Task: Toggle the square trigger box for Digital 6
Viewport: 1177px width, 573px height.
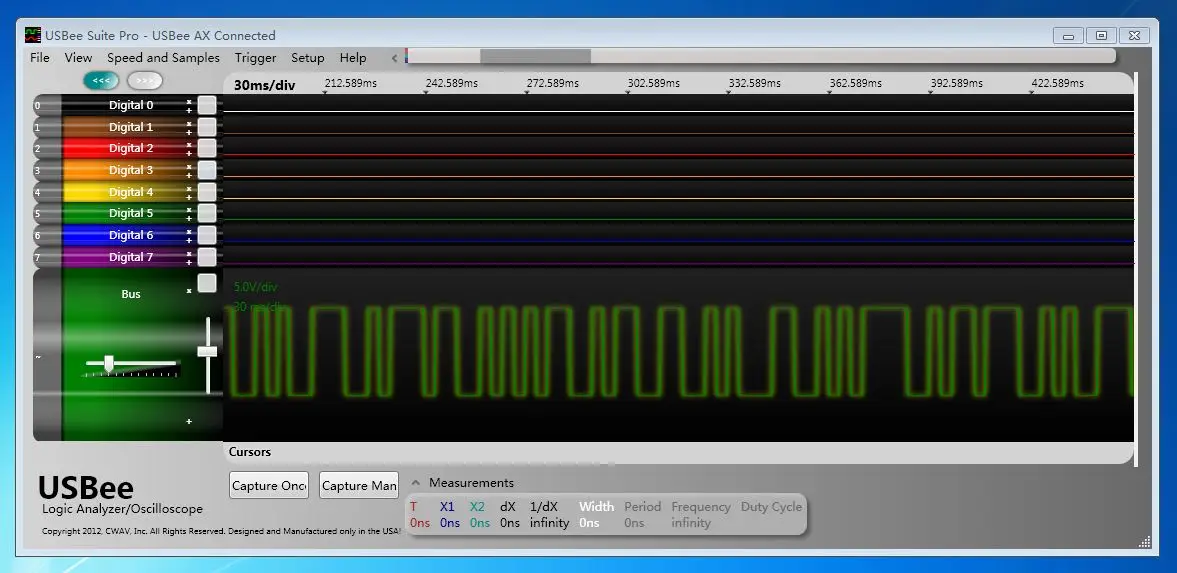Action: pos(207,235)
